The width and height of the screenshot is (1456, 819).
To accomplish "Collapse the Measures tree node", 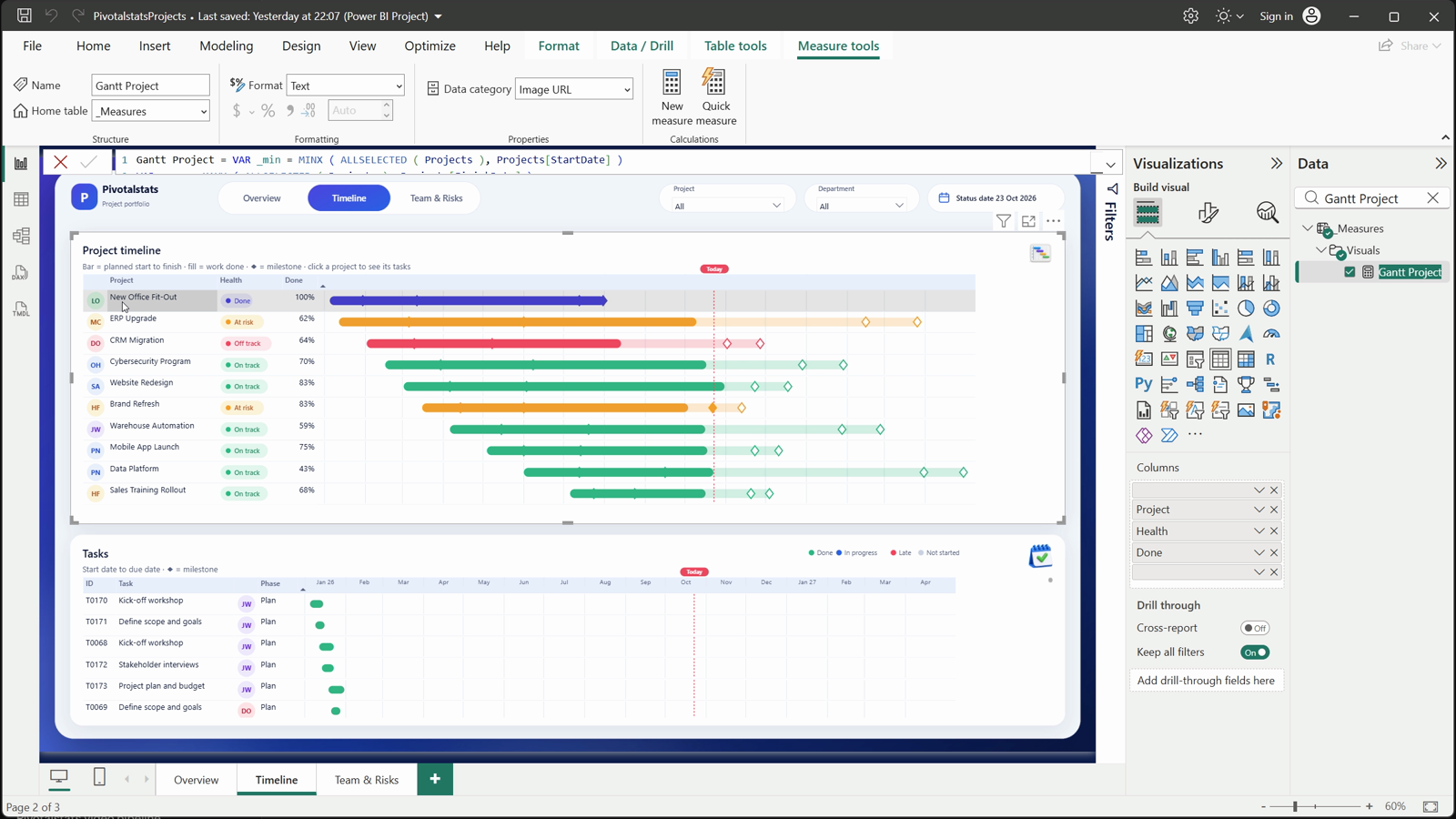I will 1308,228.
